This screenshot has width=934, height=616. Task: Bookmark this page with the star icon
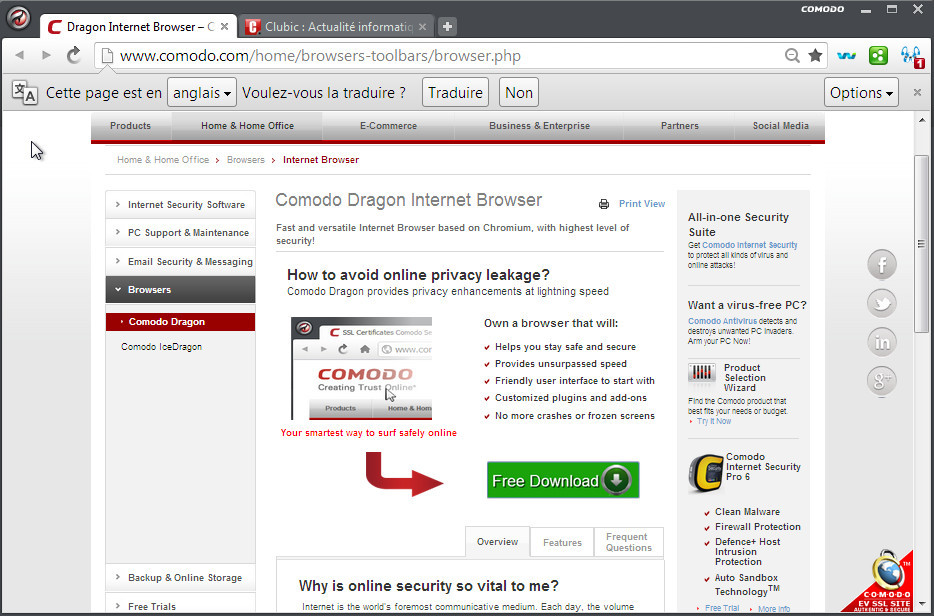(x=815, y=55)
